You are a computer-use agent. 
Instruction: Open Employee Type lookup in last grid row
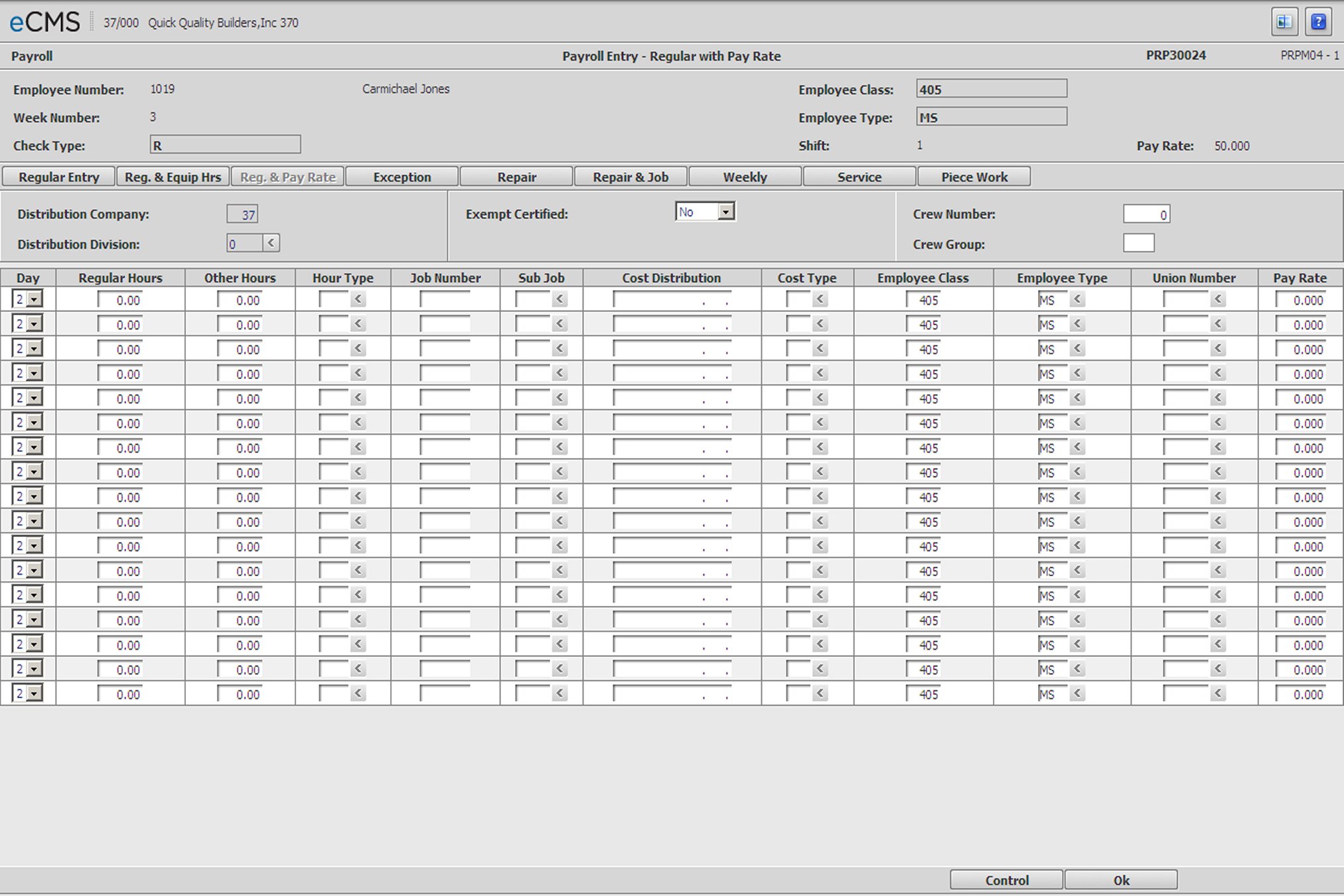point(1078,694)
